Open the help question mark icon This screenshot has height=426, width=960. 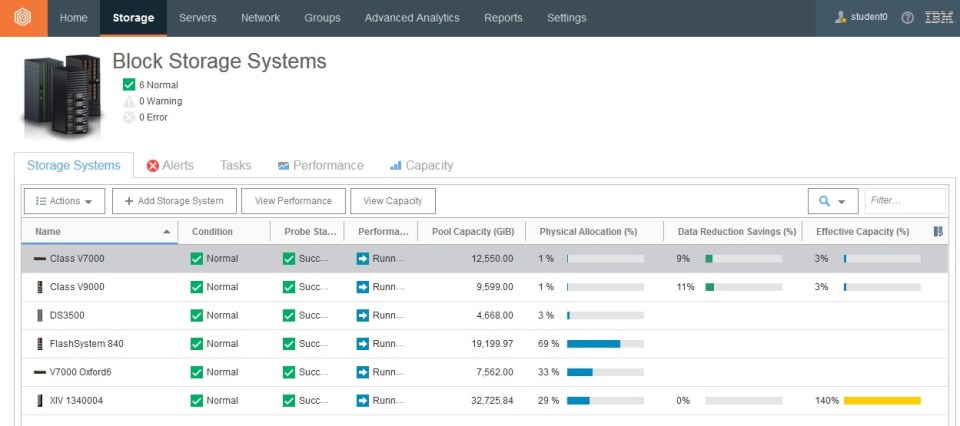tap(907, 18)
